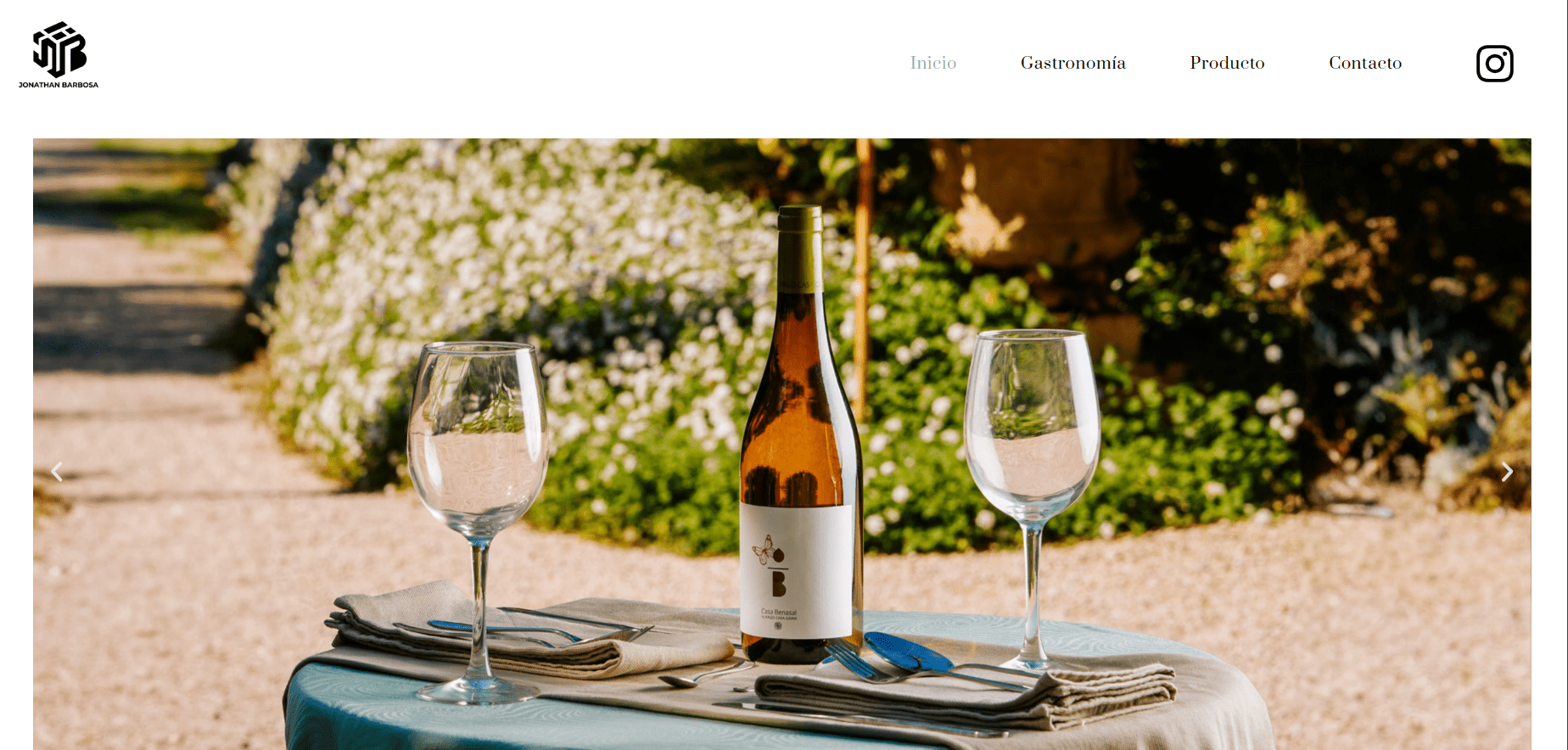The height and width of the screenshot is (750, 1568).
Task: Go to previous slide with left chevron
Action: (x=57, y=472)
